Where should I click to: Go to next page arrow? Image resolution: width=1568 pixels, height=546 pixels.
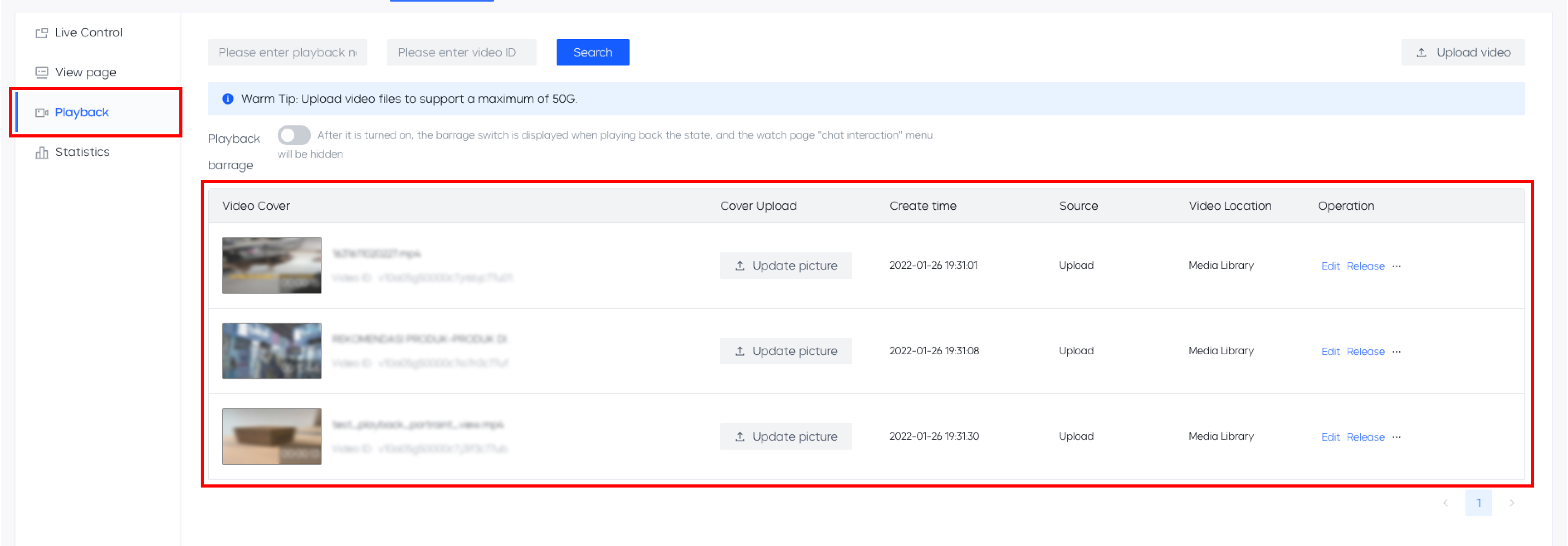[x=1511, y=503]
